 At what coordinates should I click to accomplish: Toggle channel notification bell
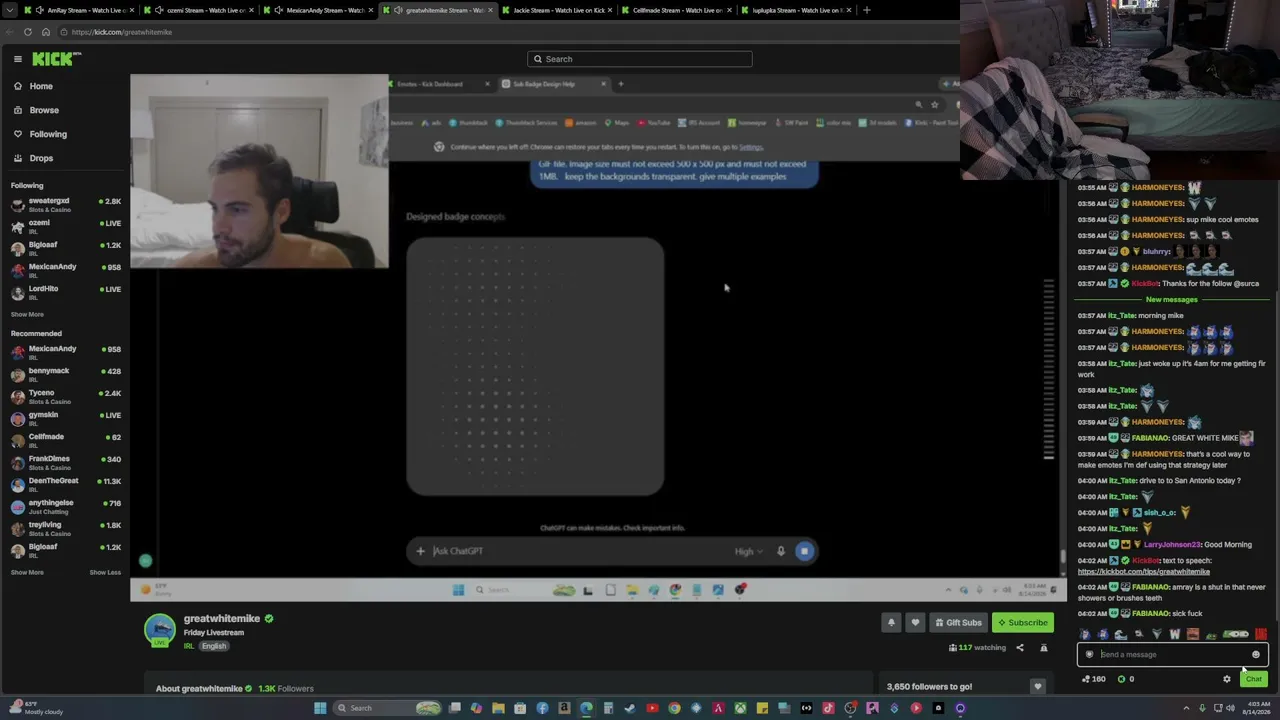coord(891,623)
